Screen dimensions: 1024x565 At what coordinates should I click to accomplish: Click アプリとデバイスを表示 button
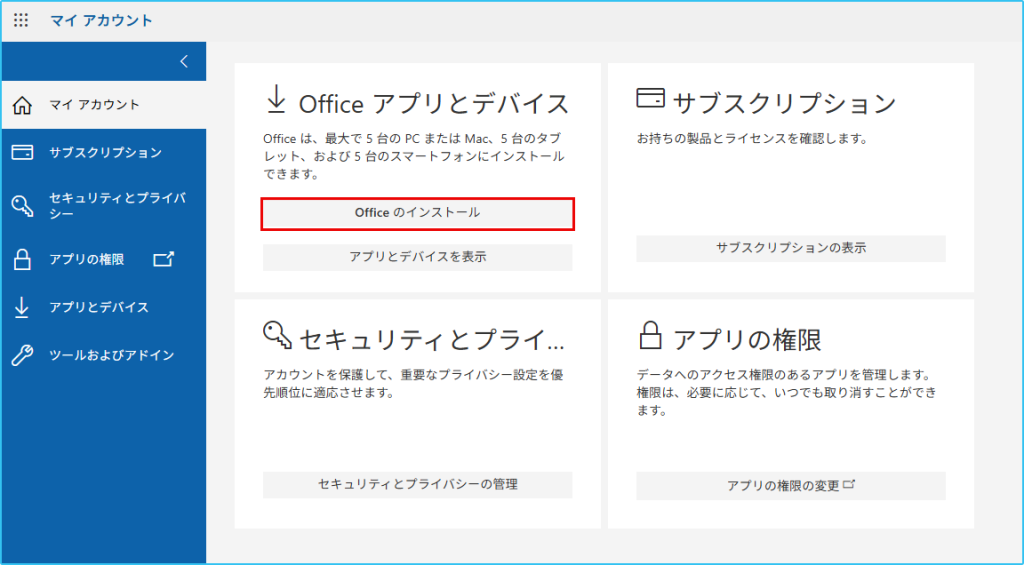(x=417, y=257)
